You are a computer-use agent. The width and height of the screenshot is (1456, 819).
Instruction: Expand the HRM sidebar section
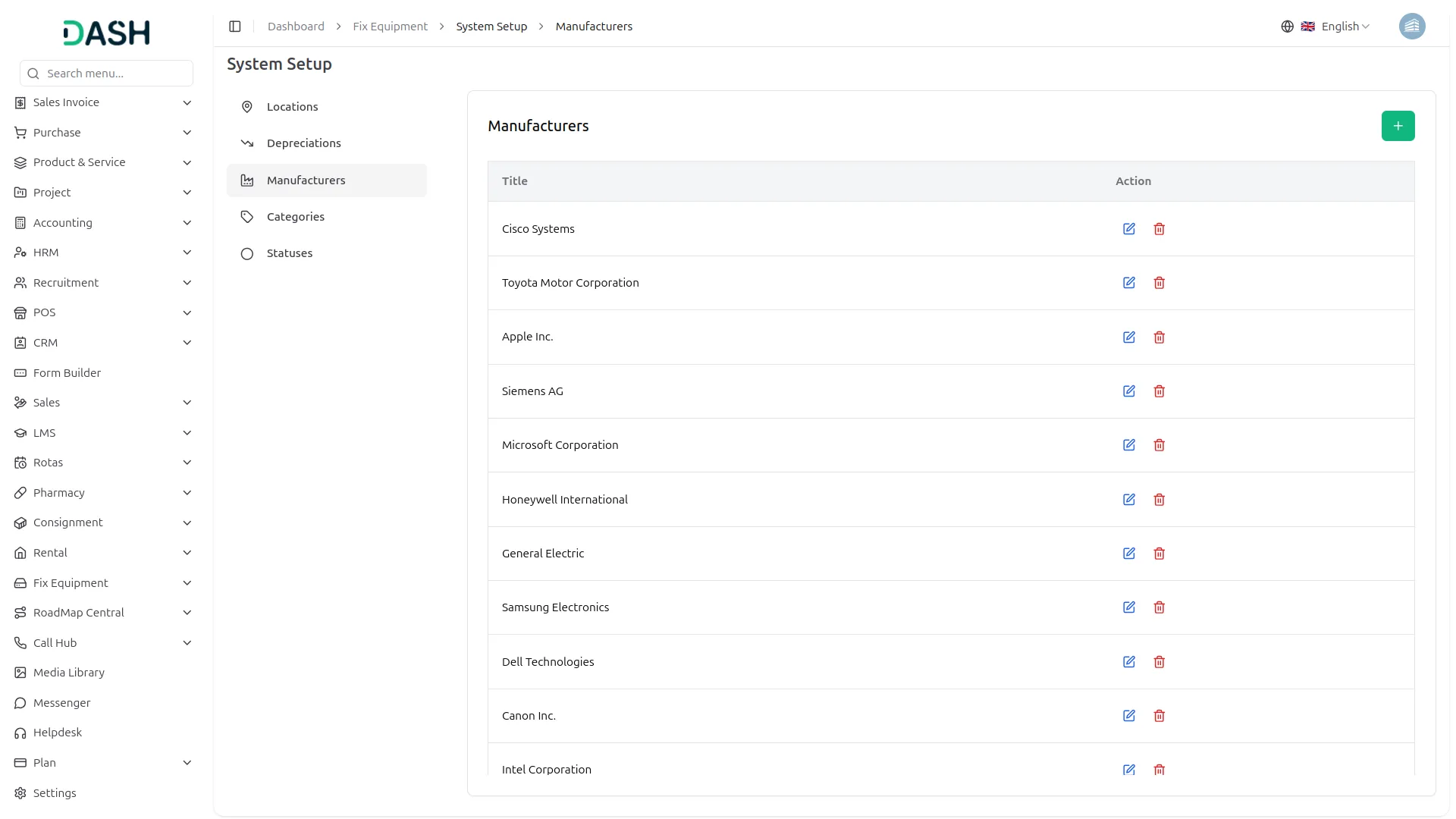tap(102, 253)
